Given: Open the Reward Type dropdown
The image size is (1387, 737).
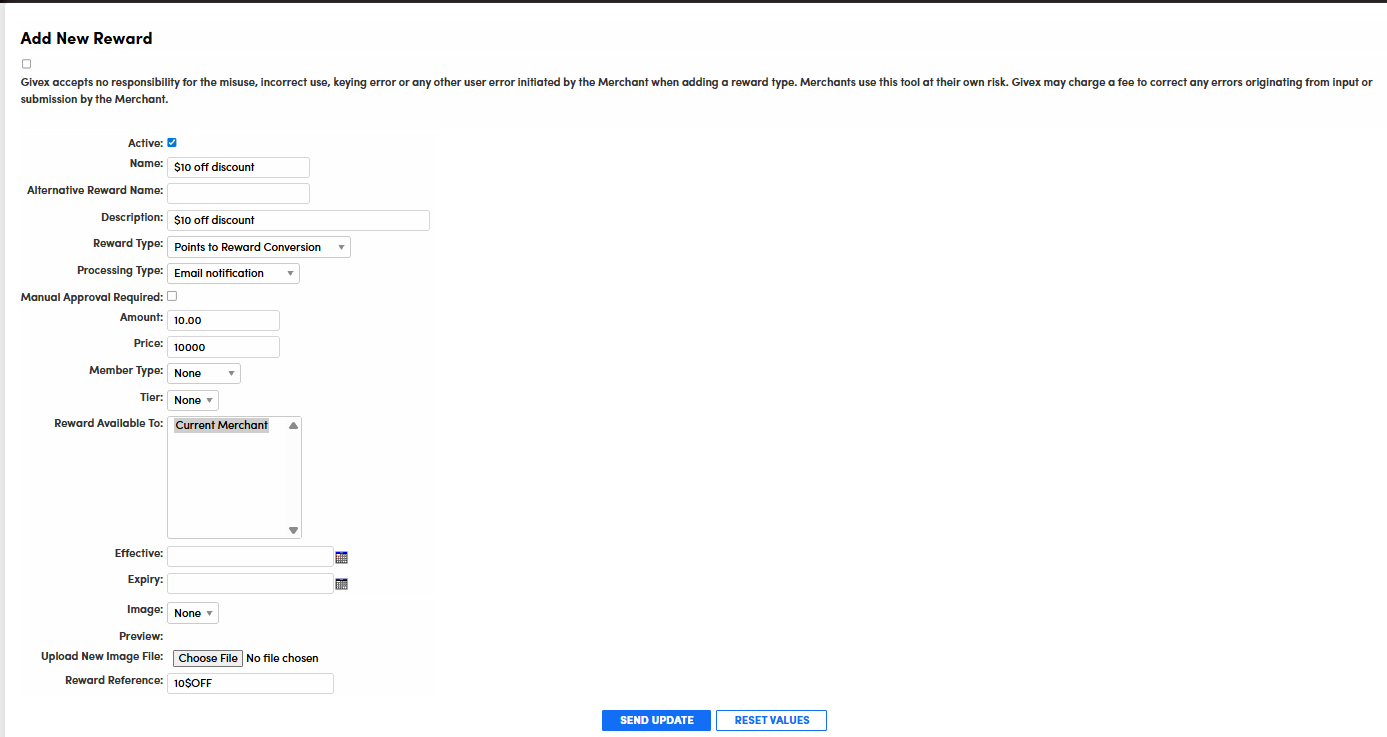Looking at the screenshot, I should pos(259,247).
